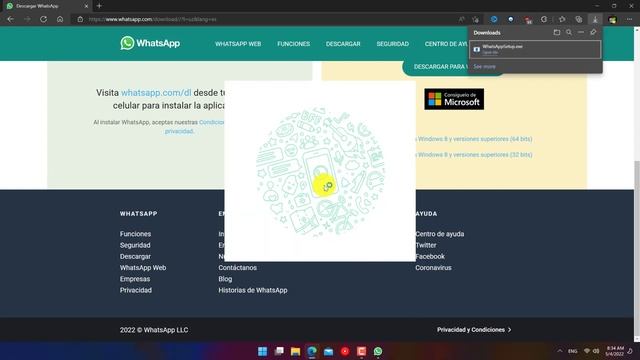640x360 pixels.
Task: Open the red circular taskbar app
Action: [x=345, y=351]
